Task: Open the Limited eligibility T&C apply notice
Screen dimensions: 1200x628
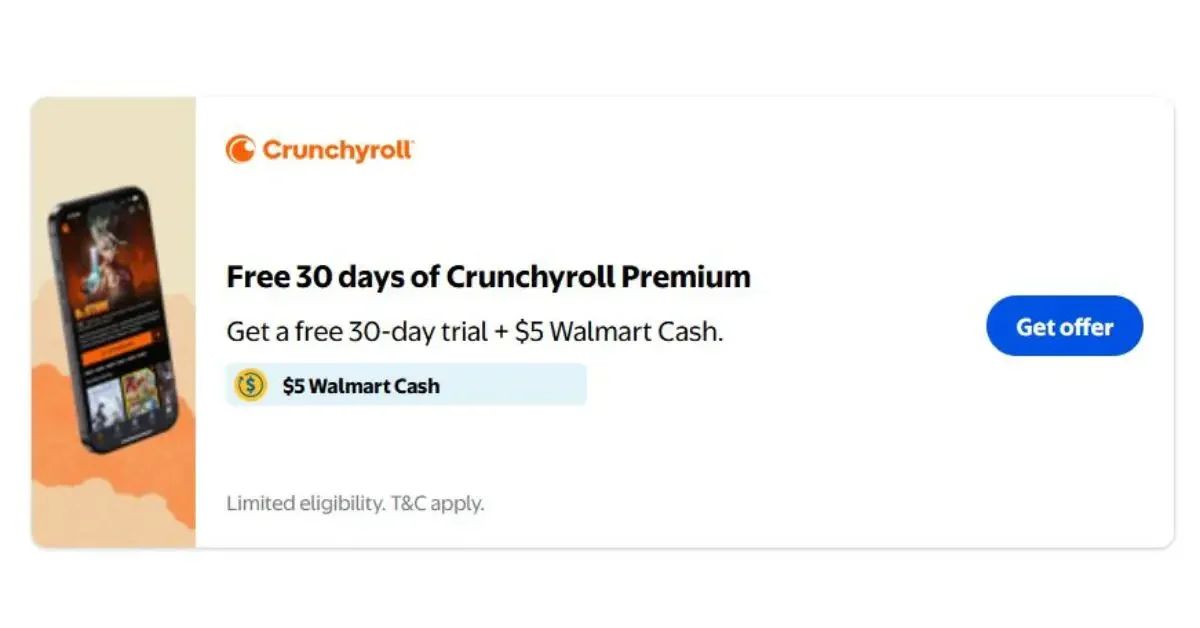Action: (355, 503)
